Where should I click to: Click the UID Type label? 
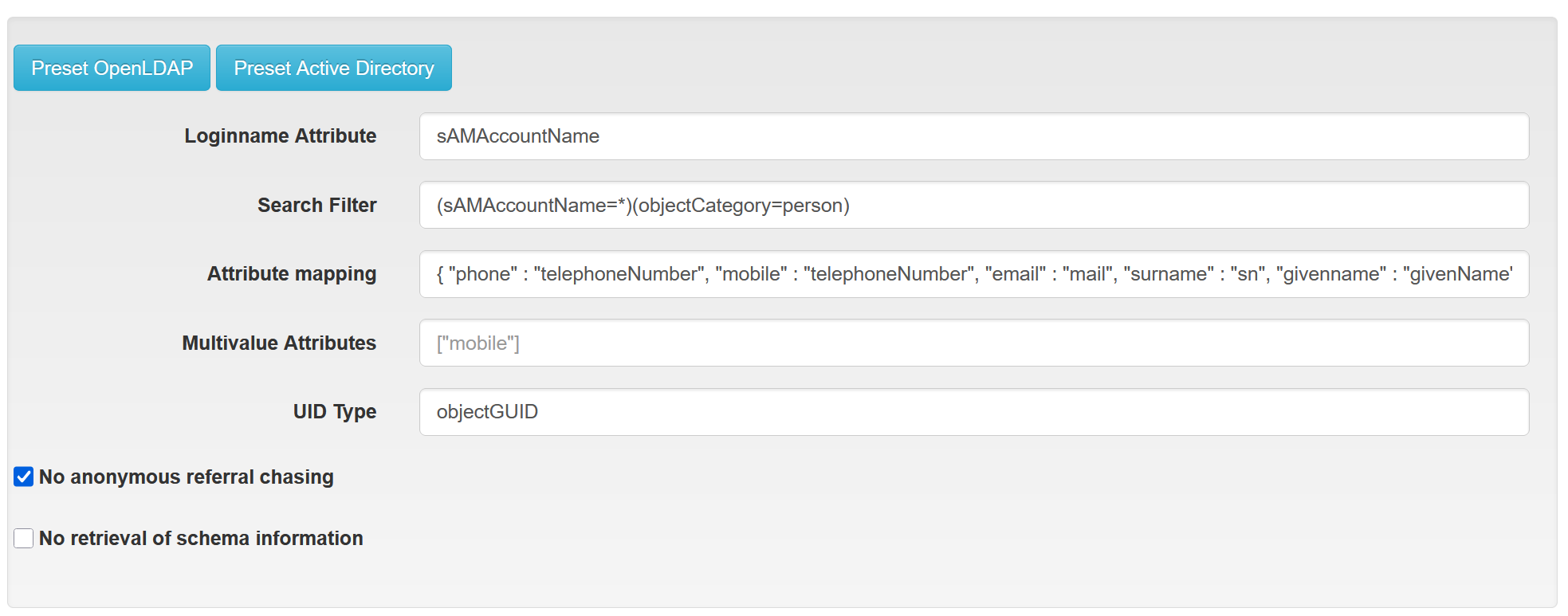335,412
